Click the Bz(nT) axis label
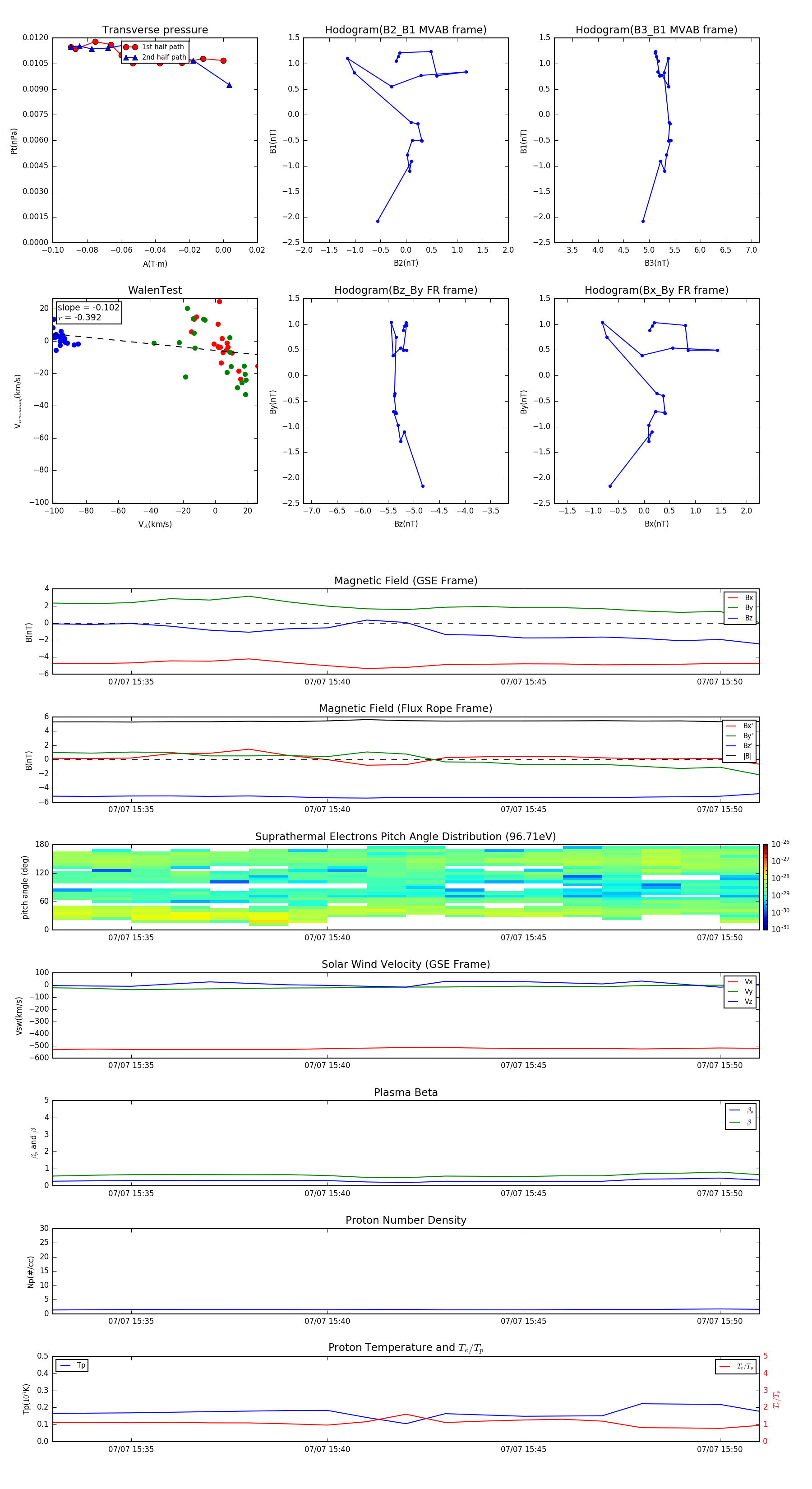 pyautogui.click(x=406, y=524)
